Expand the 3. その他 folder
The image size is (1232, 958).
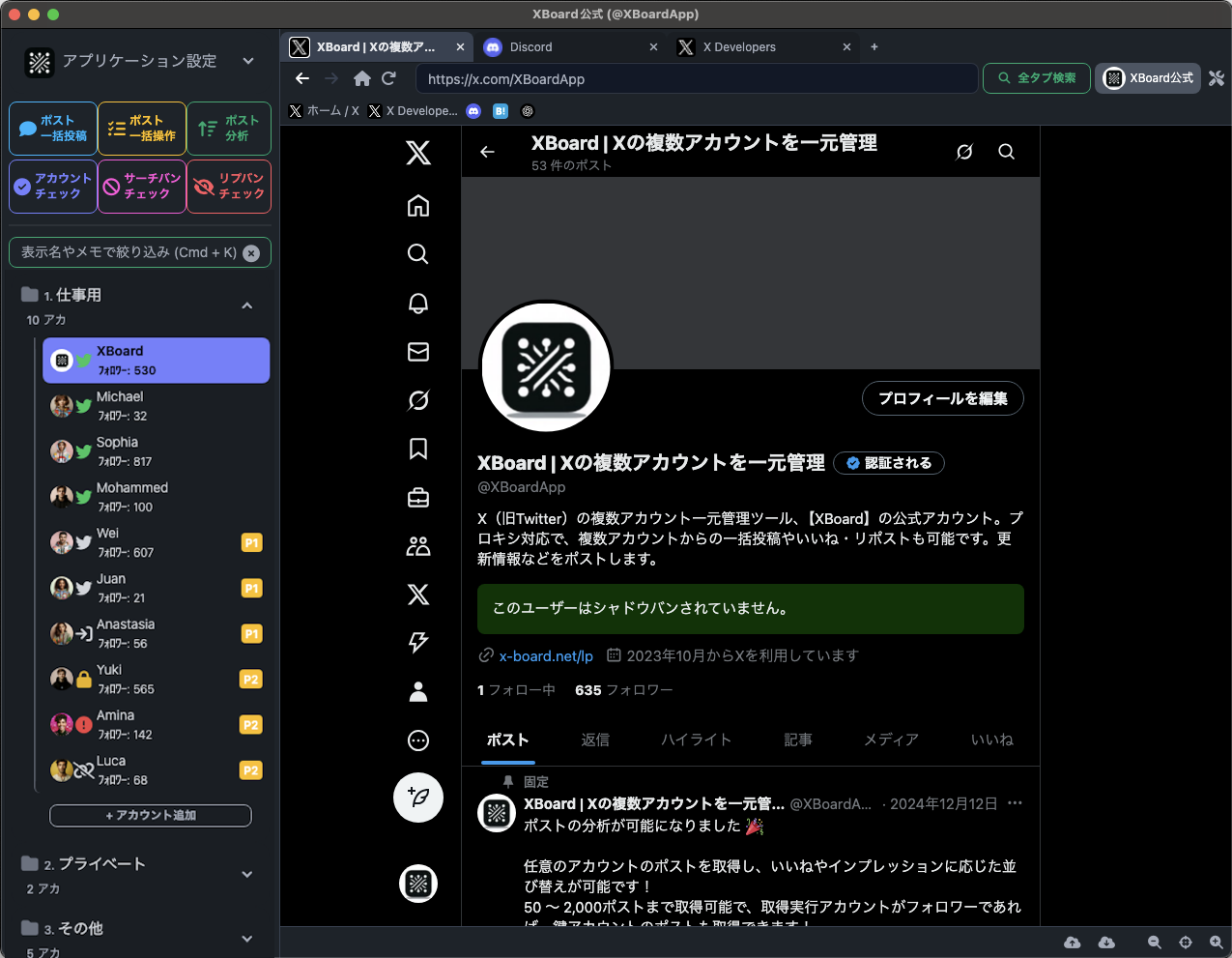(x=247, y=939)
